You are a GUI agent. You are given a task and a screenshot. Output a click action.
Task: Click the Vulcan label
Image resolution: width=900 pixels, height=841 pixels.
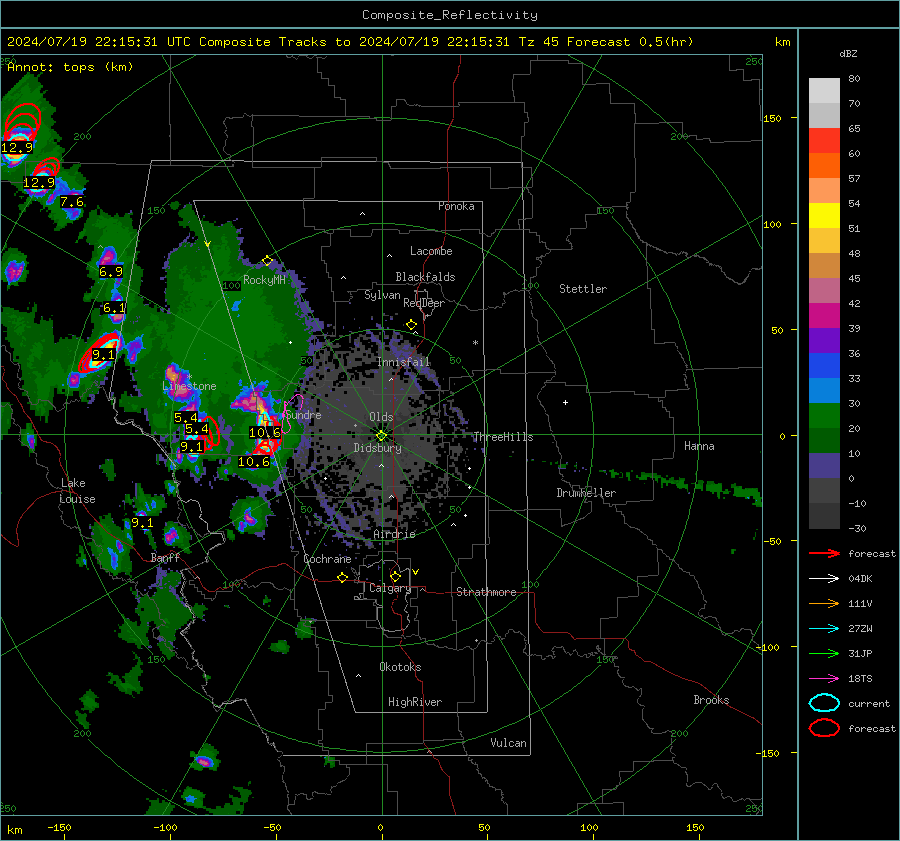click(509, 743)
